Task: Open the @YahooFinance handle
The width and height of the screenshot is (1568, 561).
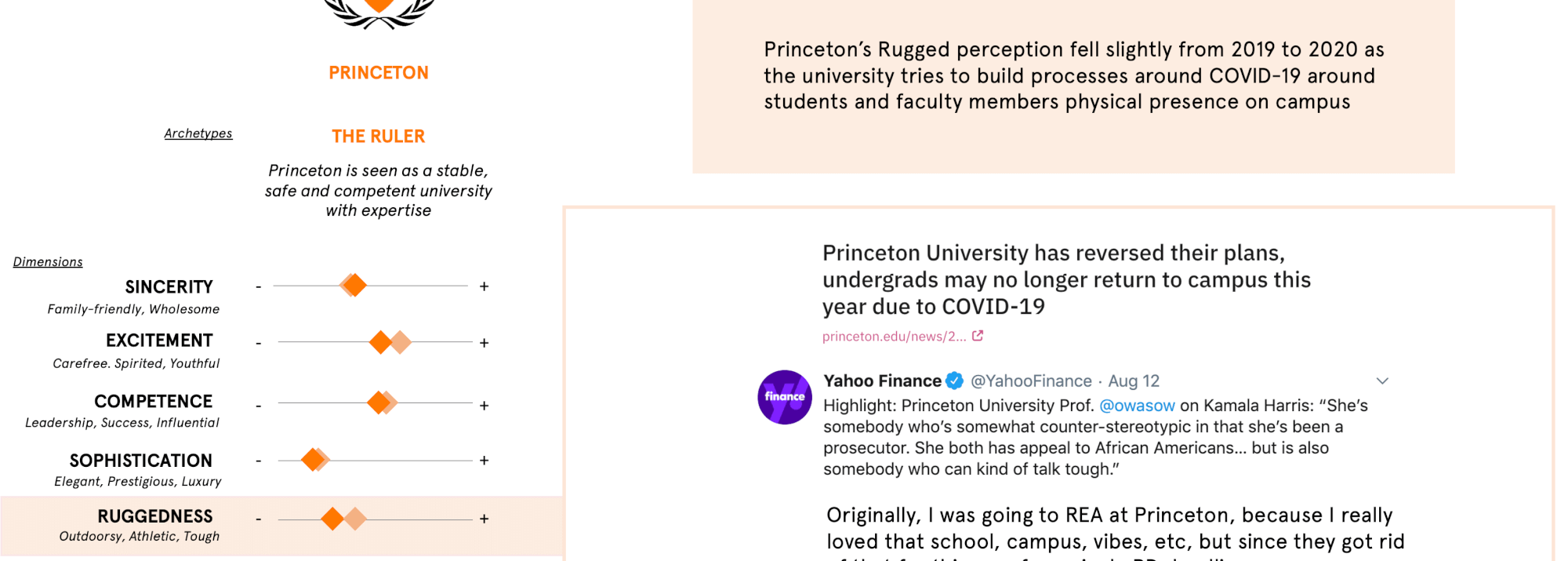Action: [1031, 381]
